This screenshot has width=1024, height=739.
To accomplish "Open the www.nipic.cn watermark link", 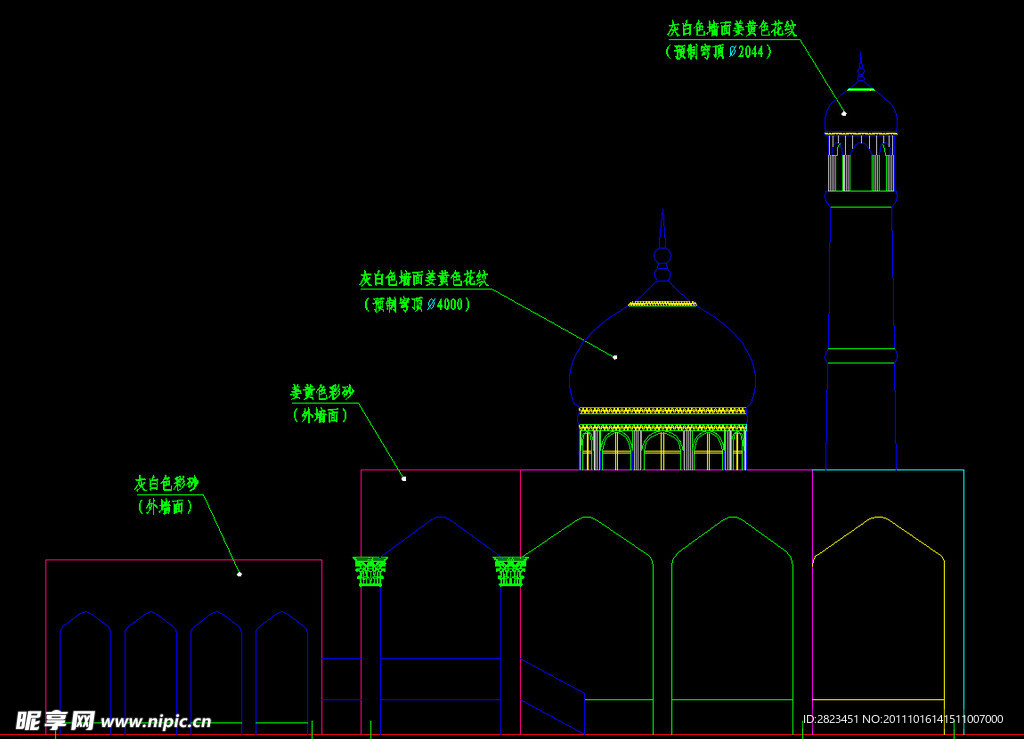I will (156, 721).
